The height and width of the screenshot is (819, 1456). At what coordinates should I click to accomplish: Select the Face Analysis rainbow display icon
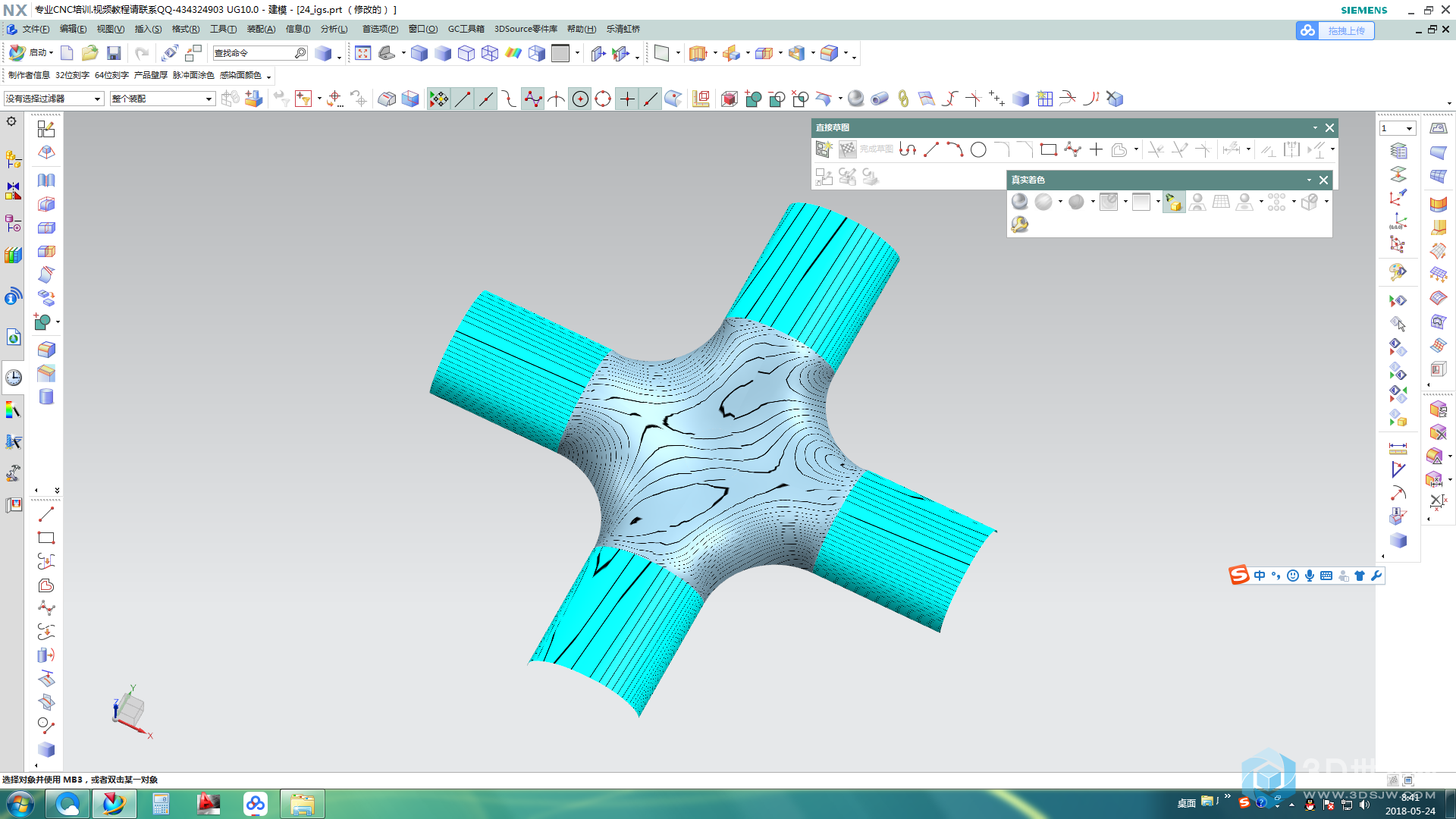513,53
